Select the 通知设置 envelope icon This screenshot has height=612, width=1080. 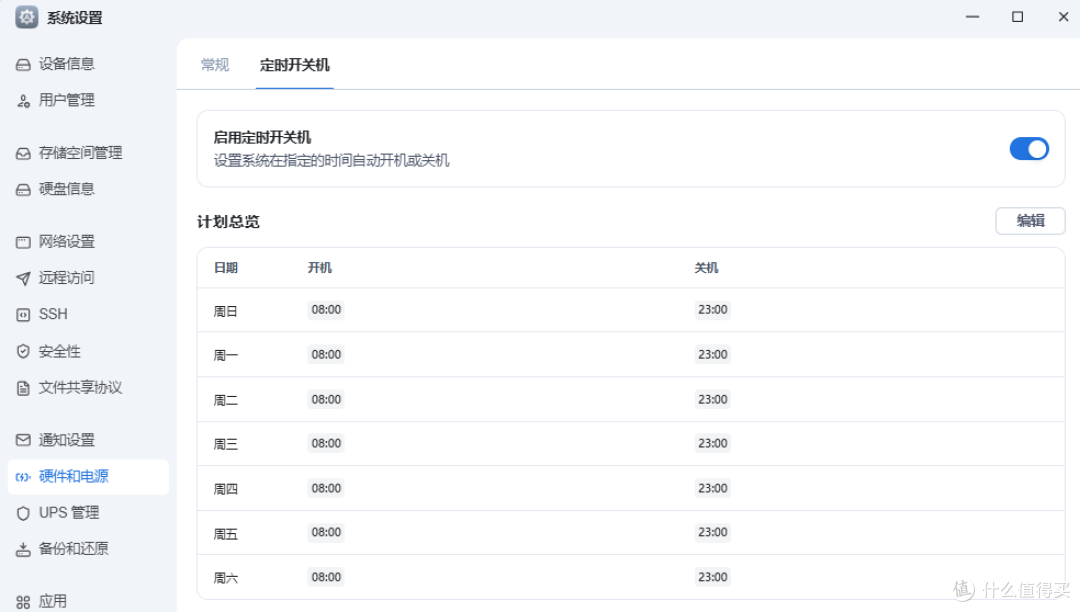(x=23, y=440)
